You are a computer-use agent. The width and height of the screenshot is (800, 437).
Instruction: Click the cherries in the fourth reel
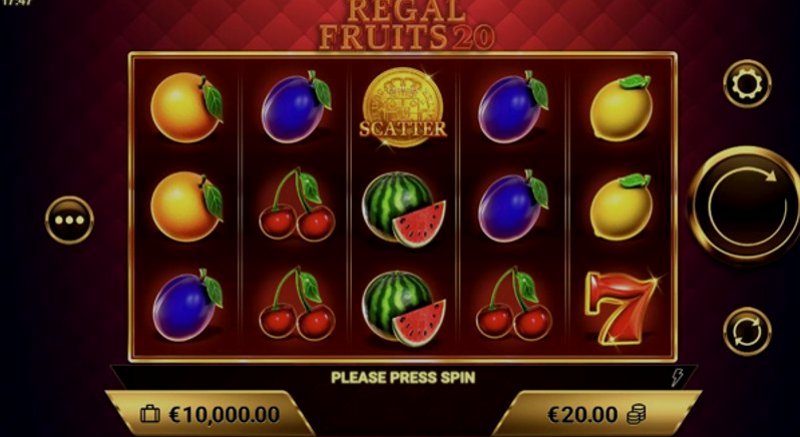pyautogui.click(x=513, y=304)
